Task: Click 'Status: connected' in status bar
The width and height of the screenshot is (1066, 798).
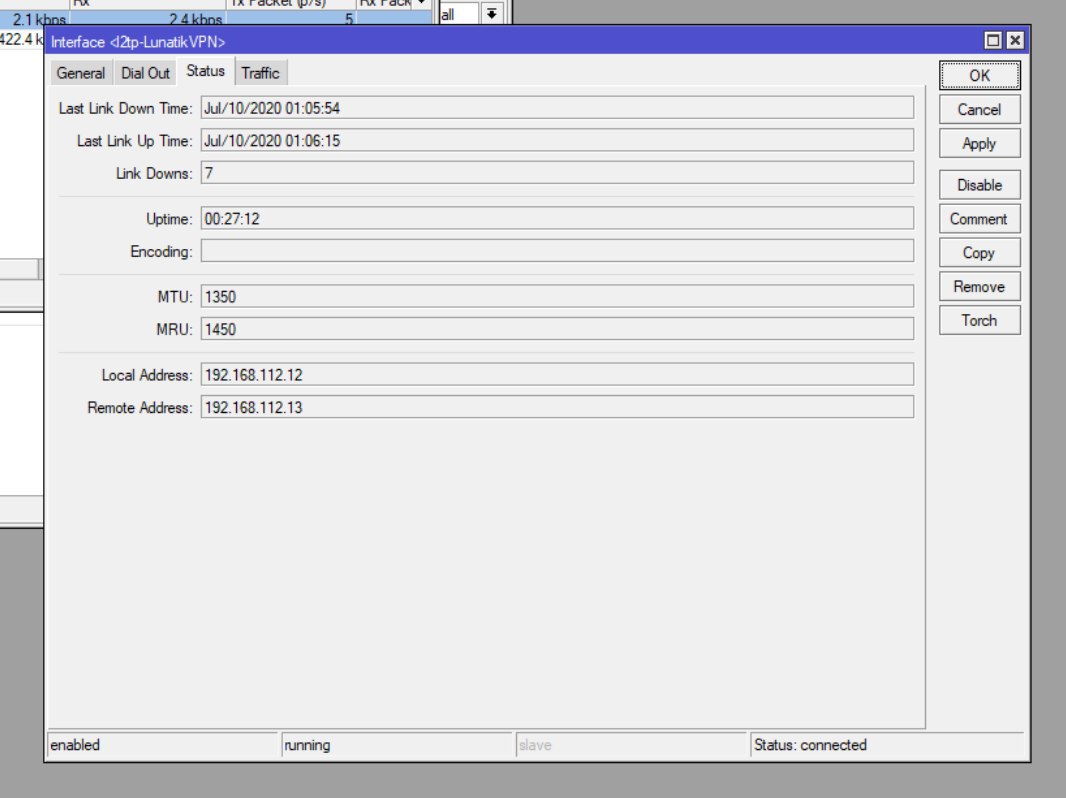Action: [x=887, y=745]
